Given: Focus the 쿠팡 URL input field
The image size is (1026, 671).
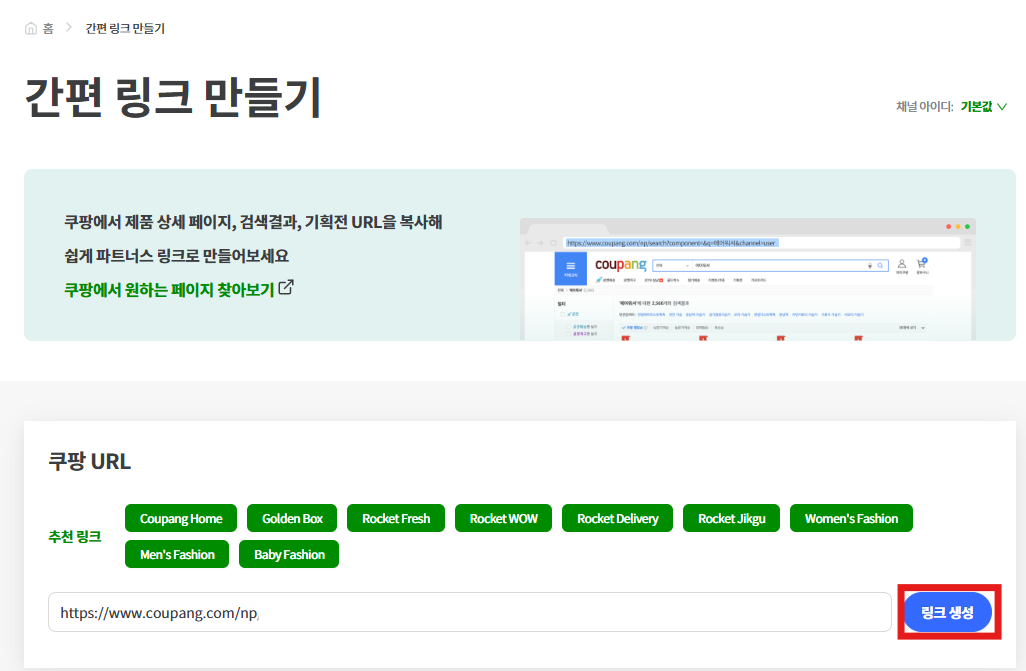Looking at the screenshot, I should click(470, 612).
